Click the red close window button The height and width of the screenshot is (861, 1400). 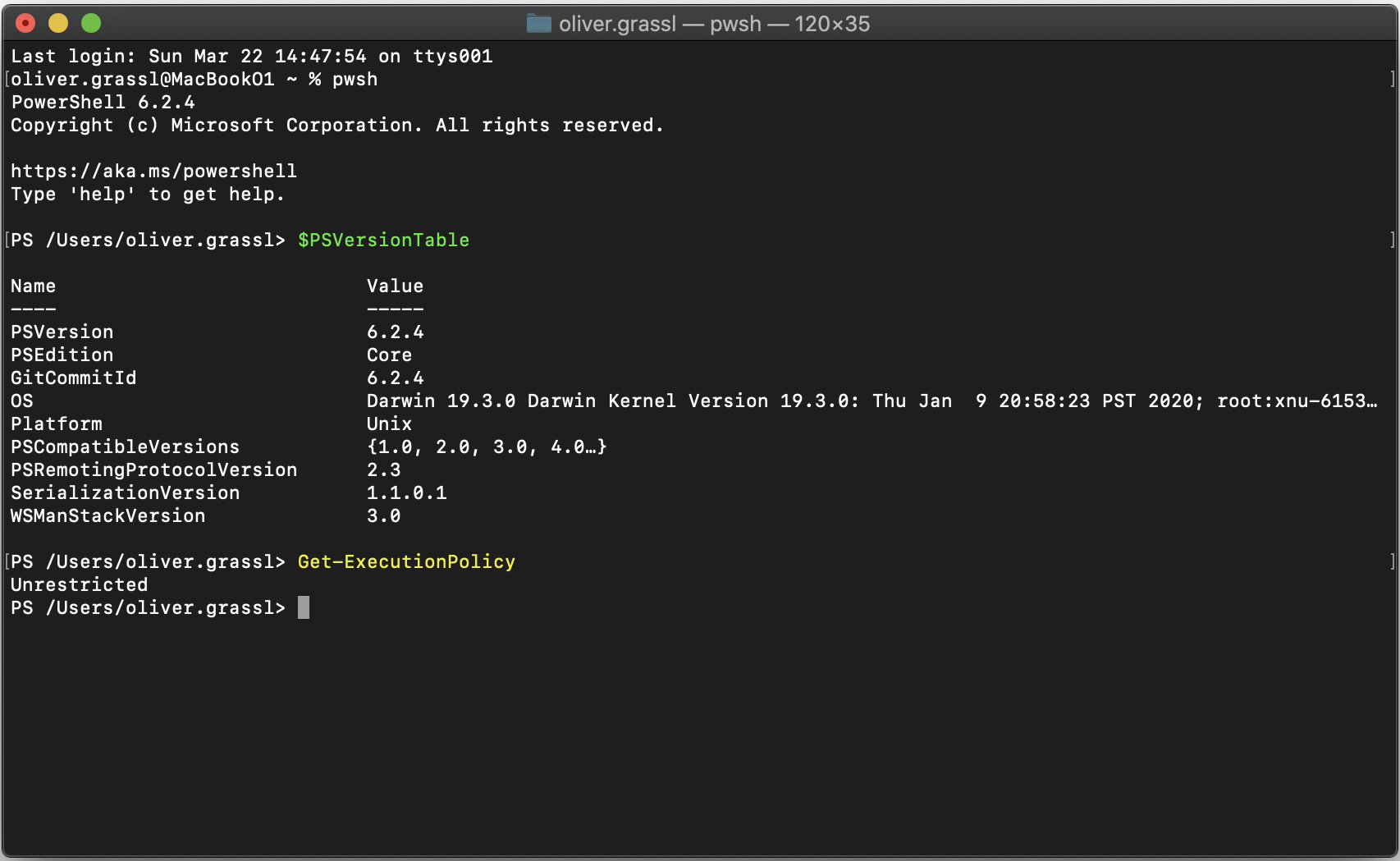tap(25, 23)
